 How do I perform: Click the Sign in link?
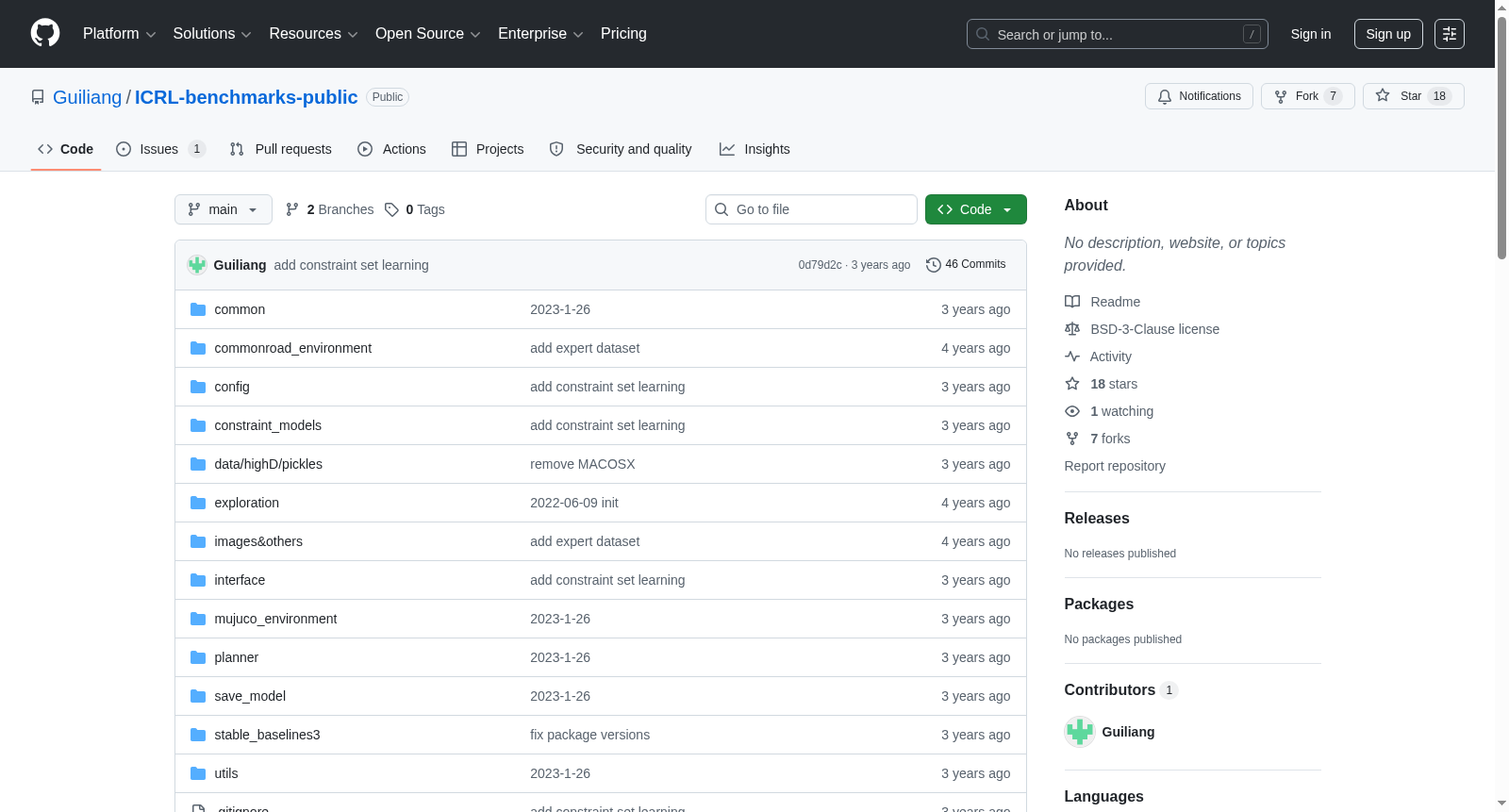point(1311,34)
